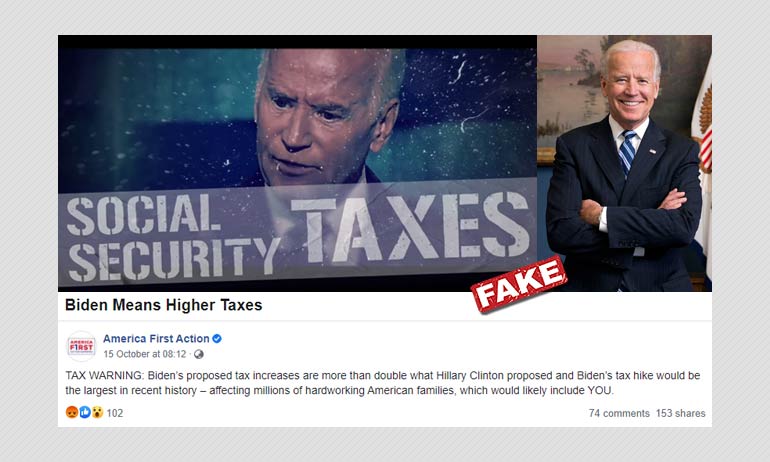Click the flag lapel pin on the suit
770x462 pixels.
(652, 152)
